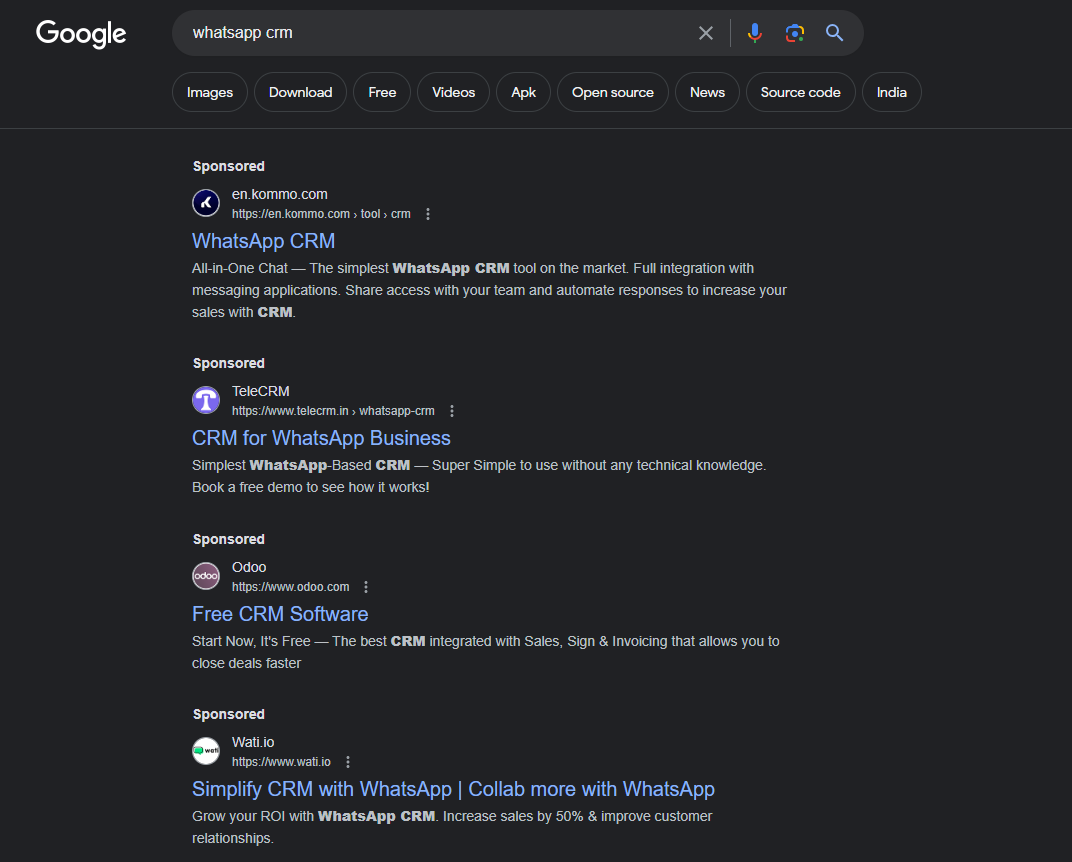Open Google Lens image search icon
This screenshot has height=862, width=1072.
click(x=794, y=33)
